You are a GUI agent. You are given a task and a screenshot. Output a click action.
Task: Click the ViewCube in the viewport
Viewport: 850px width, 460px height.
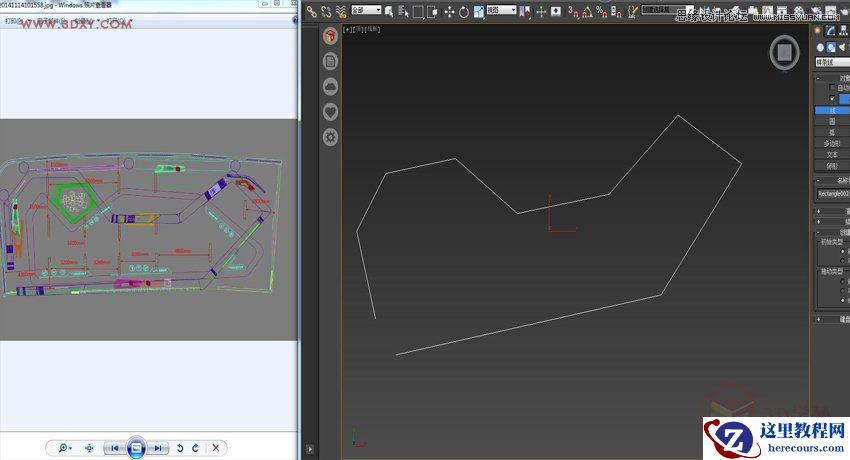pyautogui.click(x=785, y=52)
